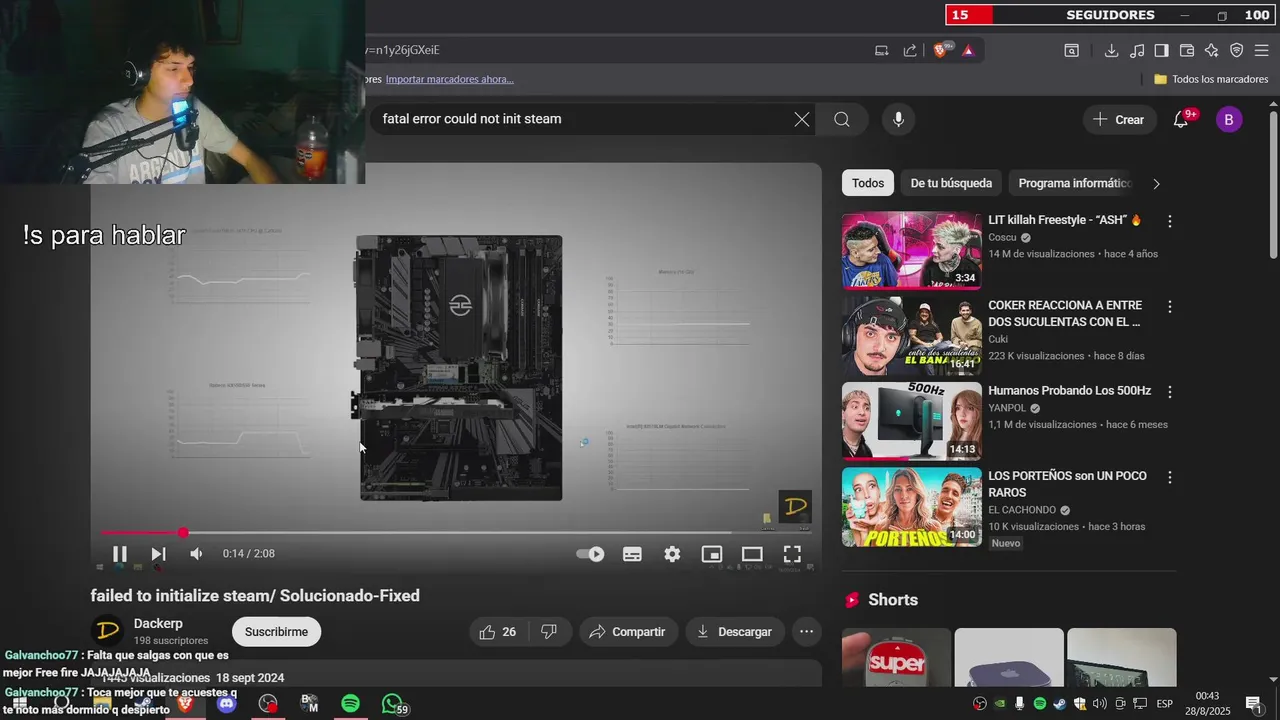
Task: Click install app icon in address bar
Action: pos(882,50)
